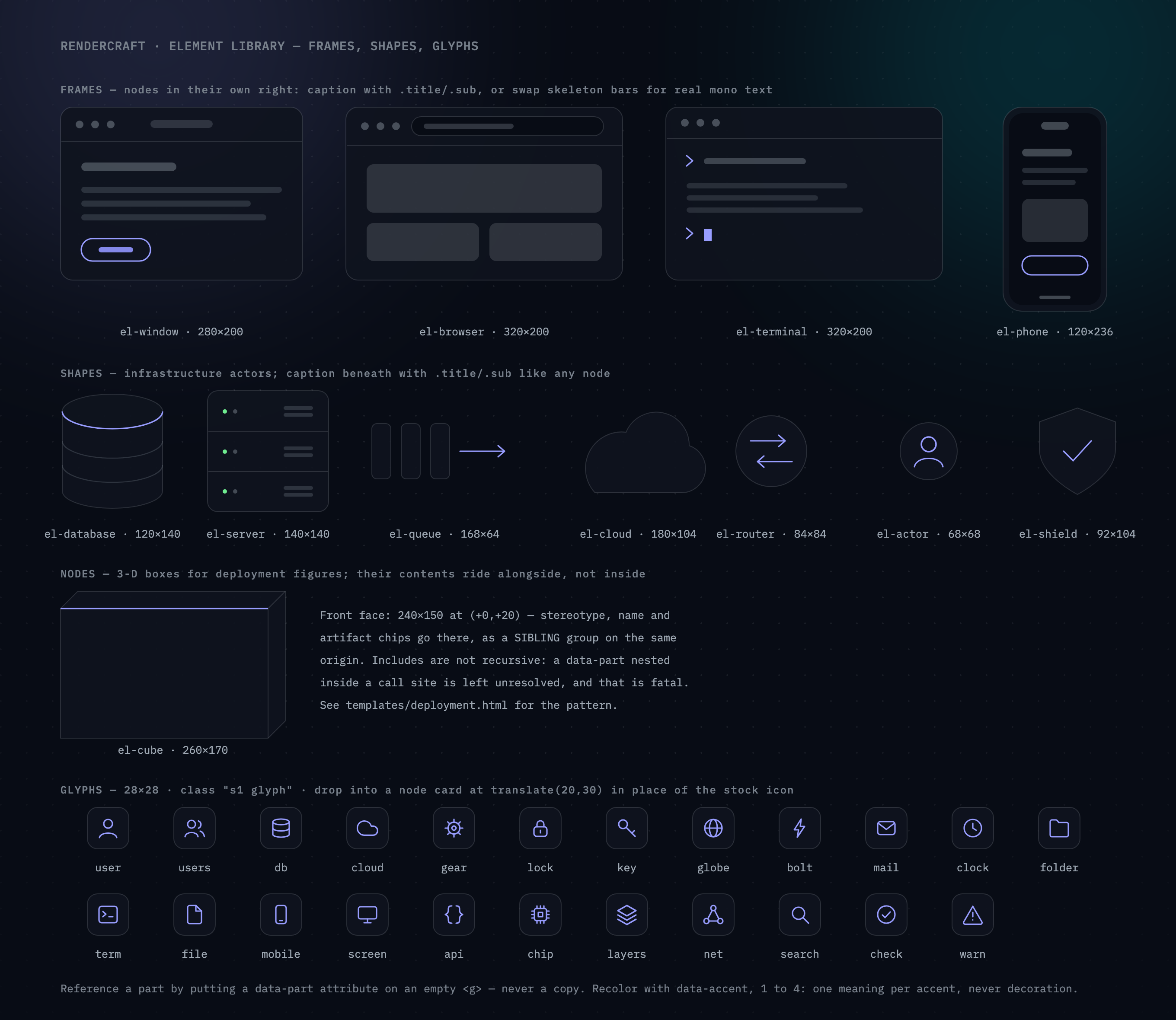The image size is (1176, 1020).
Task: Select the gear glyph icon
Action: click(x=454, y=828)
